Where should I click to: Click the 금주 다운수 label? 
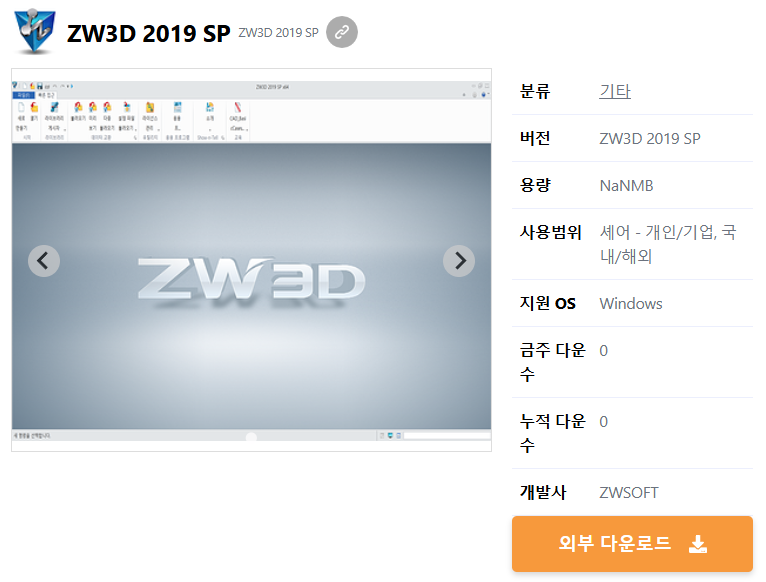point(553,362)
